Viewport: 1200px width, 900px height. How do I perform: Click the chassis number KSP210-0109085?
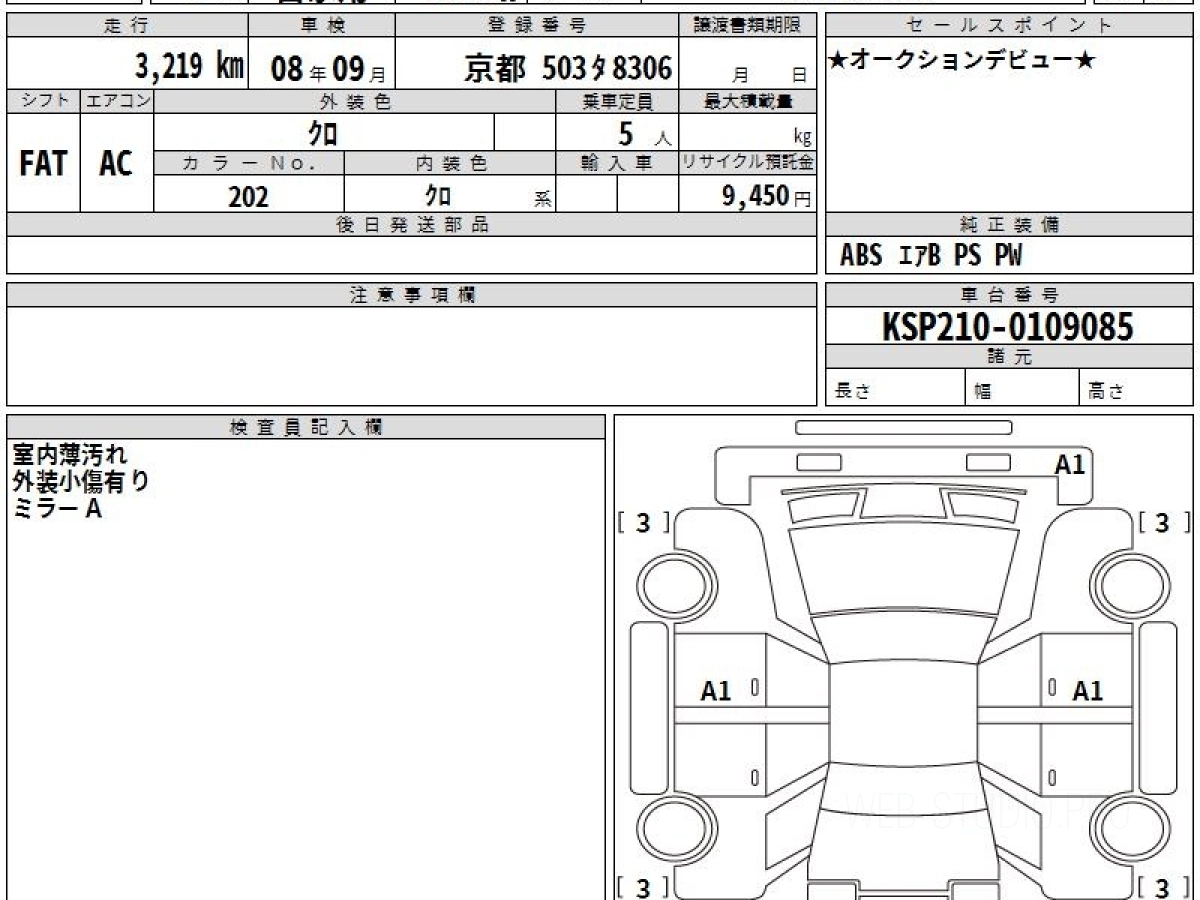1007,327
